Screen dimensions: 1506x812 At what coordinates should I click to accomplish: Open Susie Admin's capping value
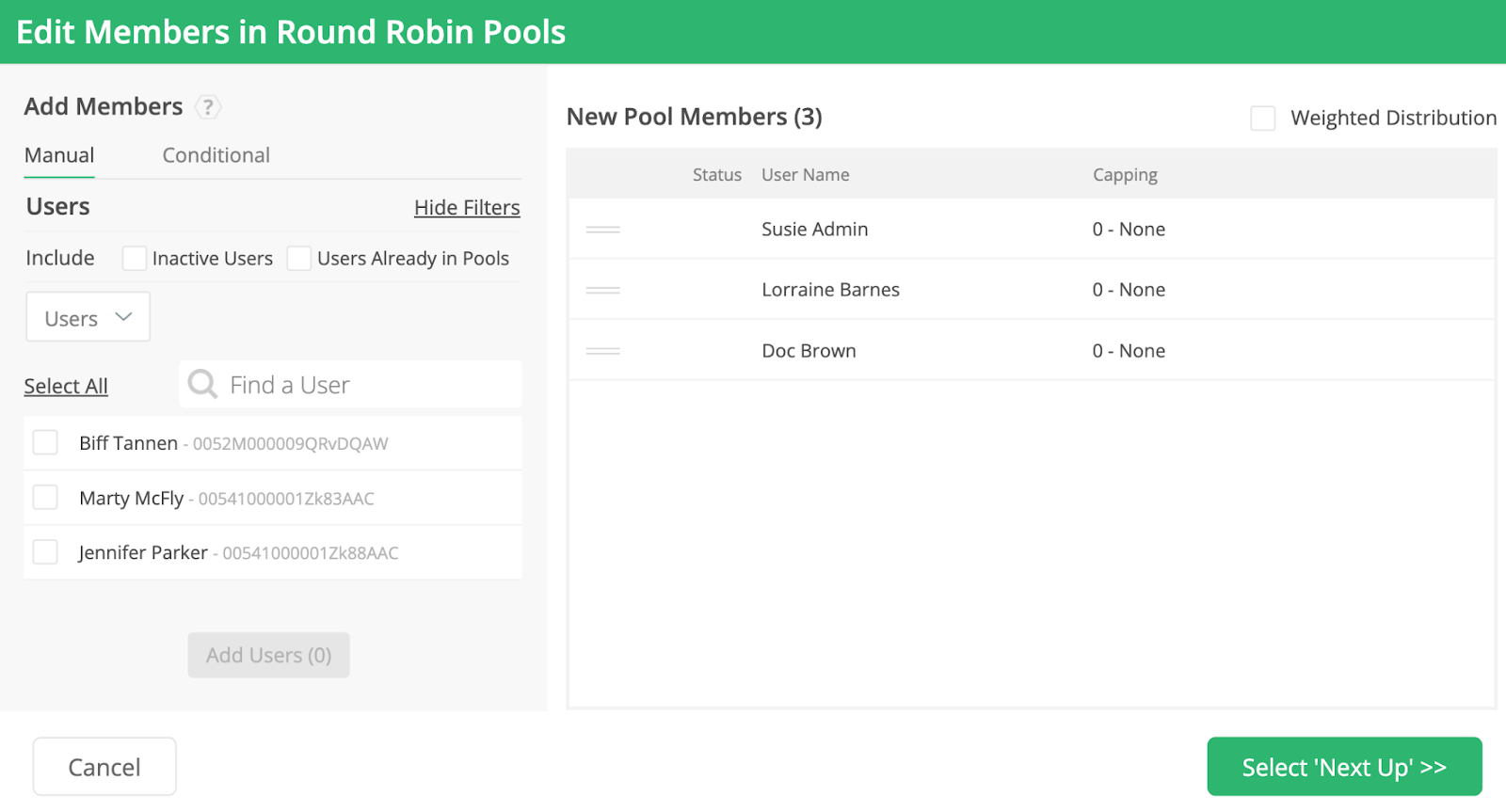point(1129,230)
